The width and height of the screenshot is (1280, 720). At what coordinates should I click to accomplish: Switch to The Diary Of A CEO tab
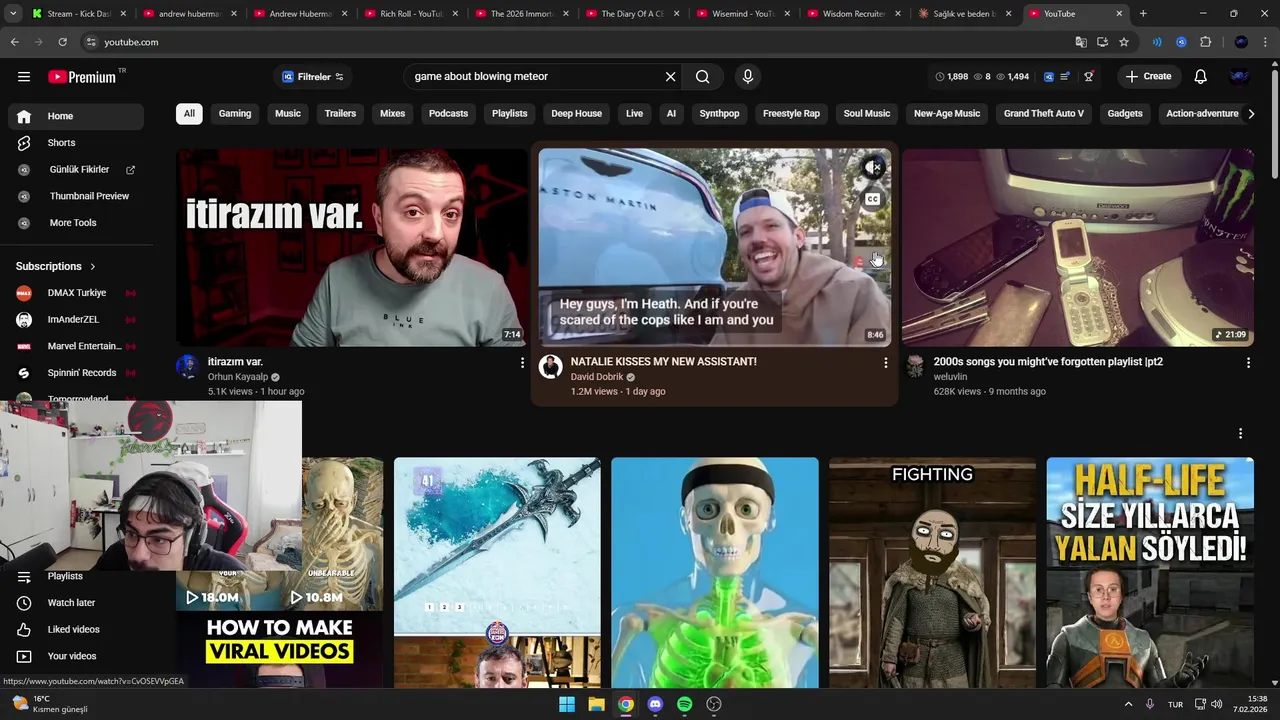pos(632,14)
